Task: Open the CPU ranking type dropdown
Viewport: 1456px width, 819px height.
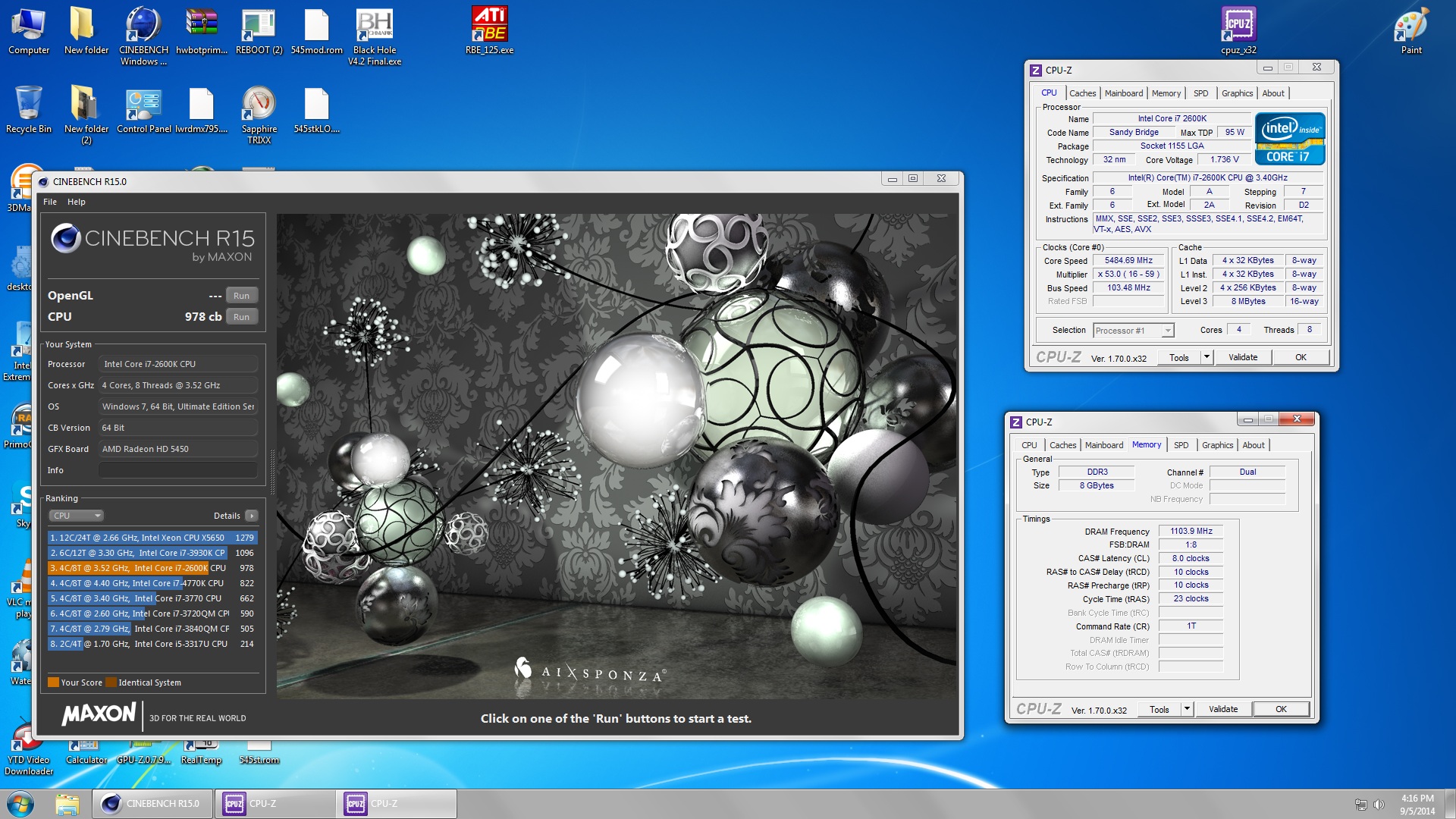Action: click(x=76, y=516)
